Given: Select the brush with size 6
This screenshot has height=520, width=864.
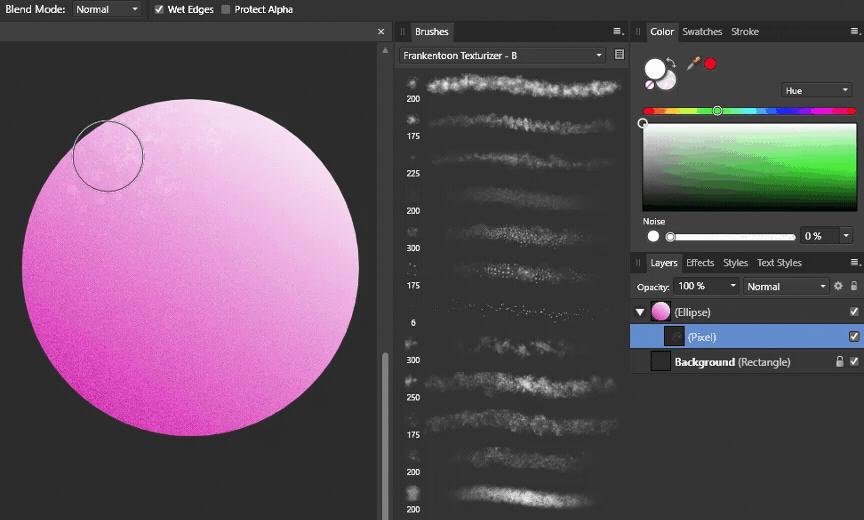Looking at the screenshot, I should 512,311.
